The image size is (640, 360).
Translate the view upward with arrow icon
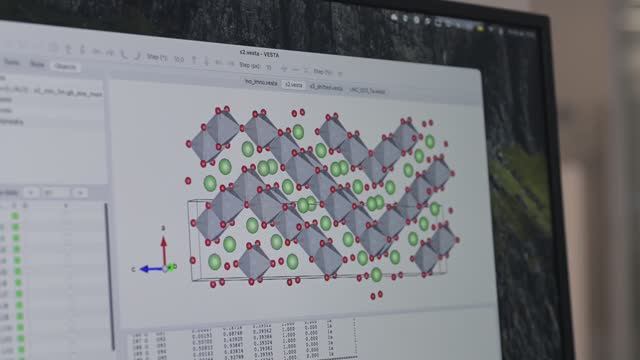194,60
